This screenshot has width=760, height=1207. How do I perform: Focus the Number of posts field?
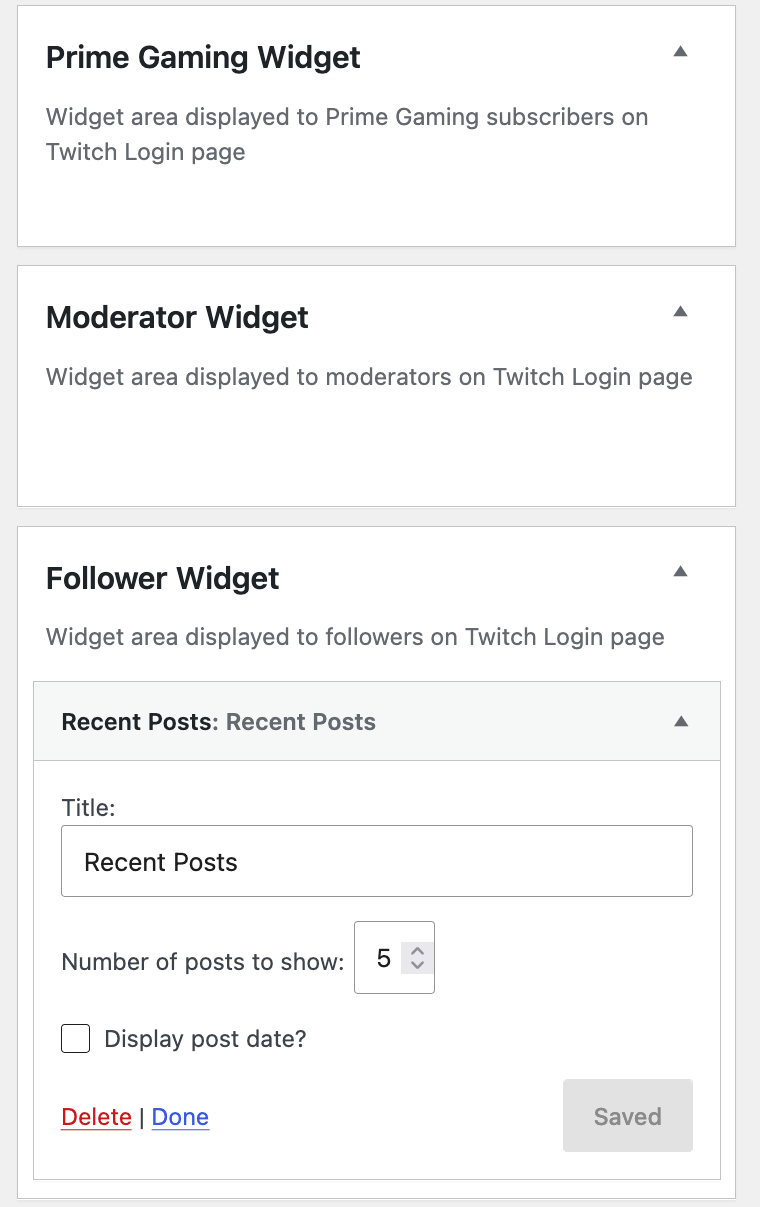coord(394,958)
